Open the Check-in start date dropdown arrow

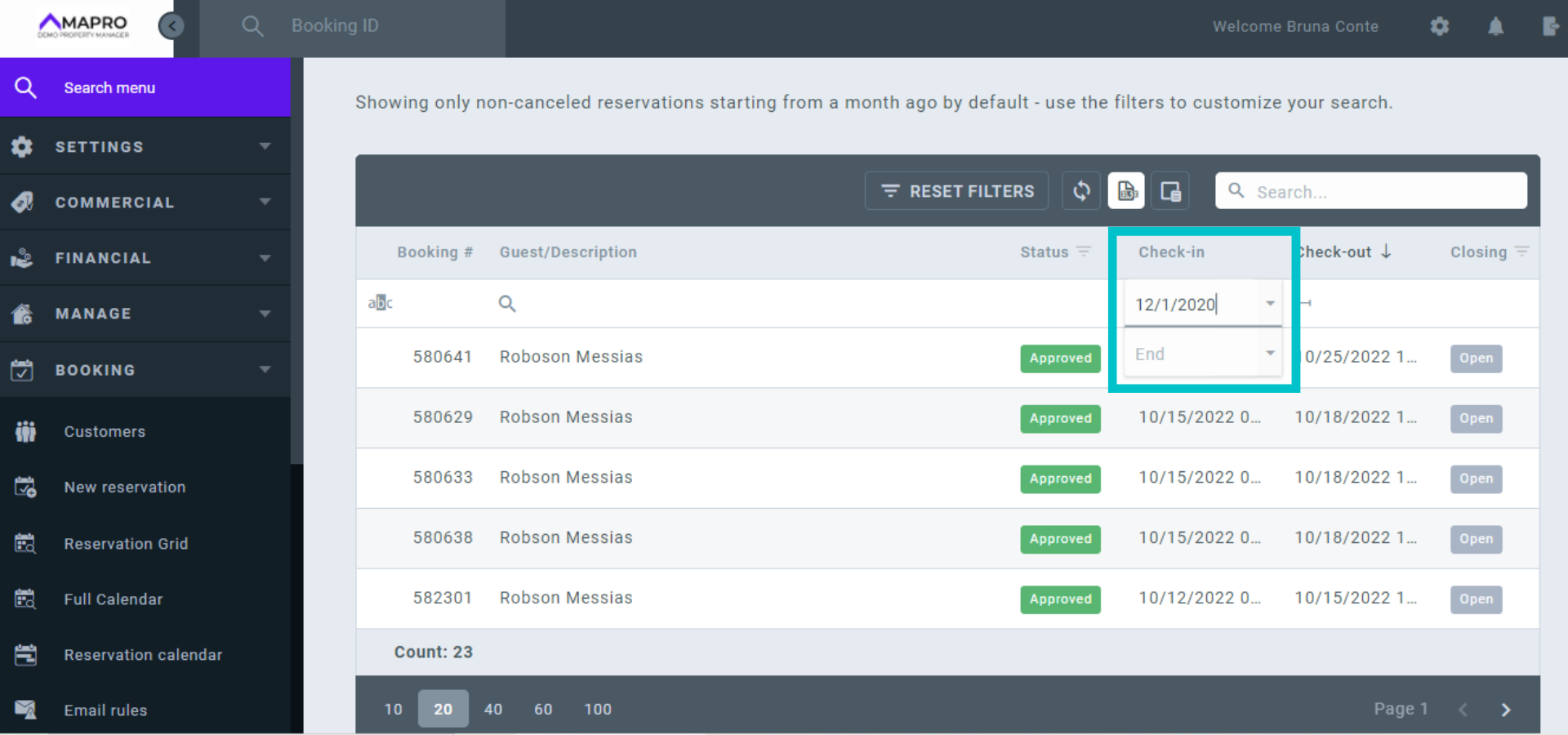click(x=1270, y=304)
